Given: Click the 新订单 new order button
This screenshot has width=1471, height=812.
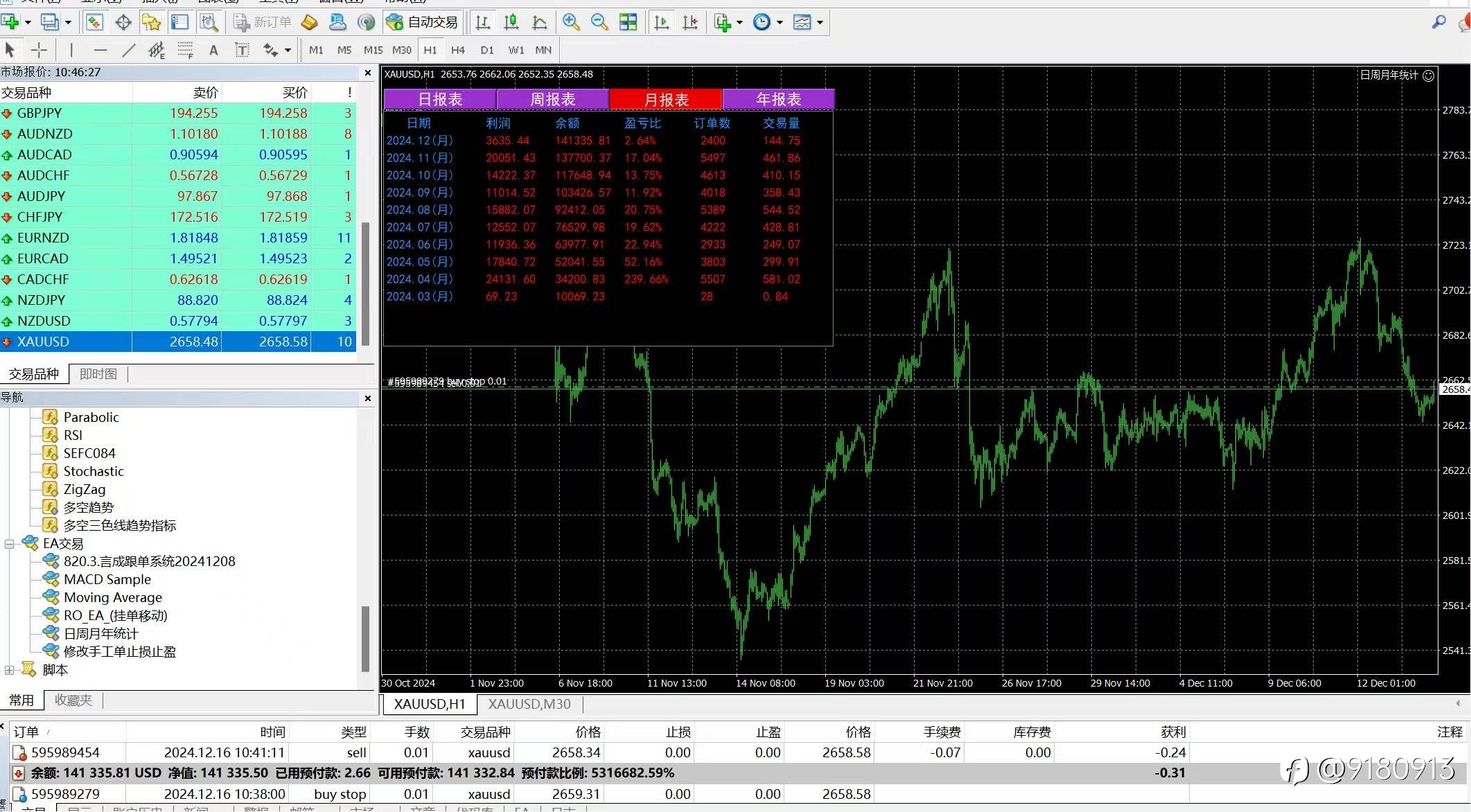Looking at the screenshot, I should (263, 22).
